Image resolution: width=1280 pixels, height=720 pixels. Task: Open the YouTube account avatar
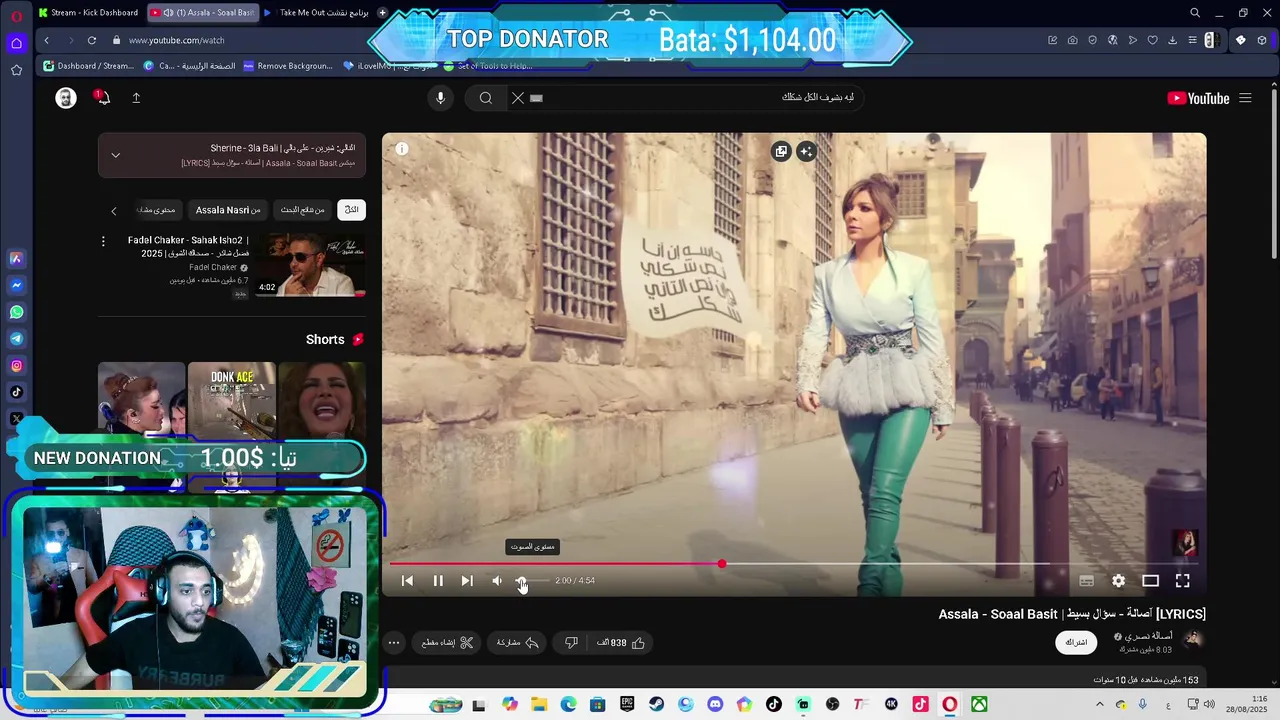click(66, 98)
